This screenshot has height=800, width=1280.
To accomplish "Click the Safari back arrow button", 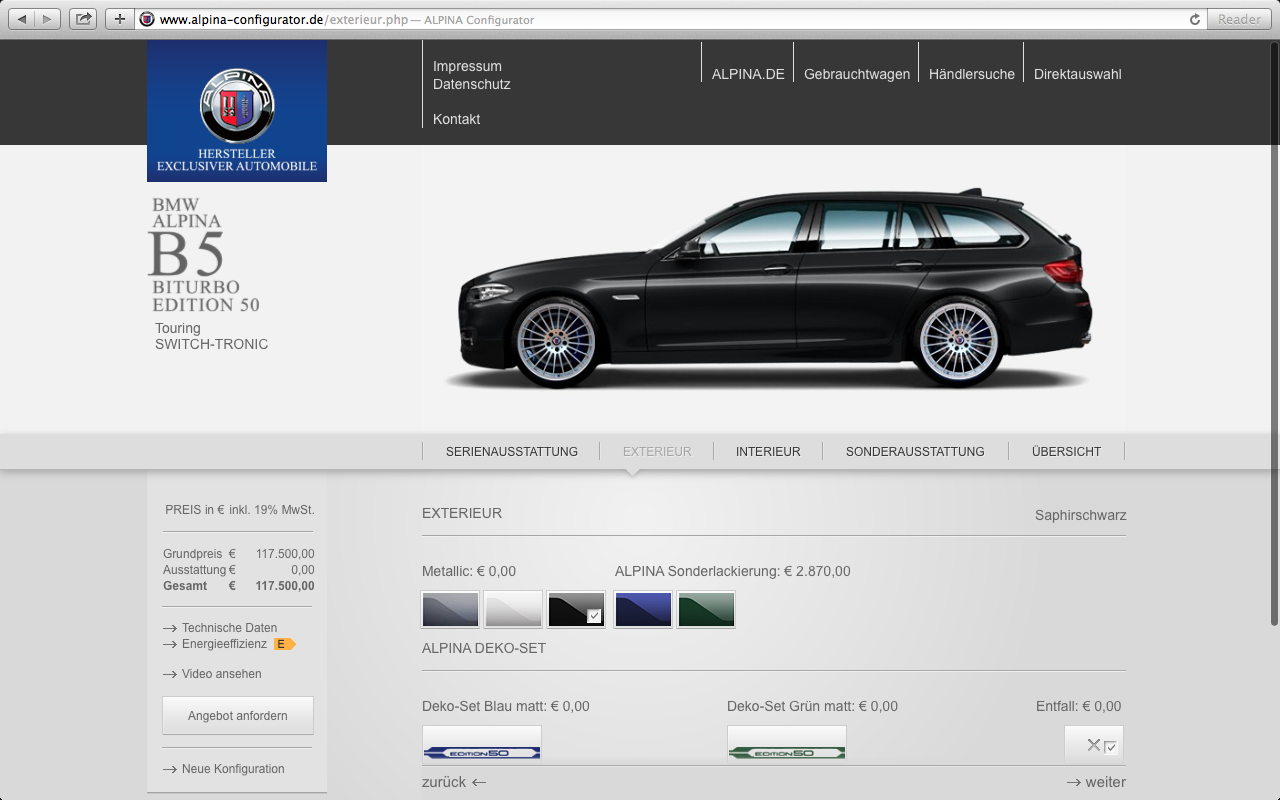I will click(22, 19).
